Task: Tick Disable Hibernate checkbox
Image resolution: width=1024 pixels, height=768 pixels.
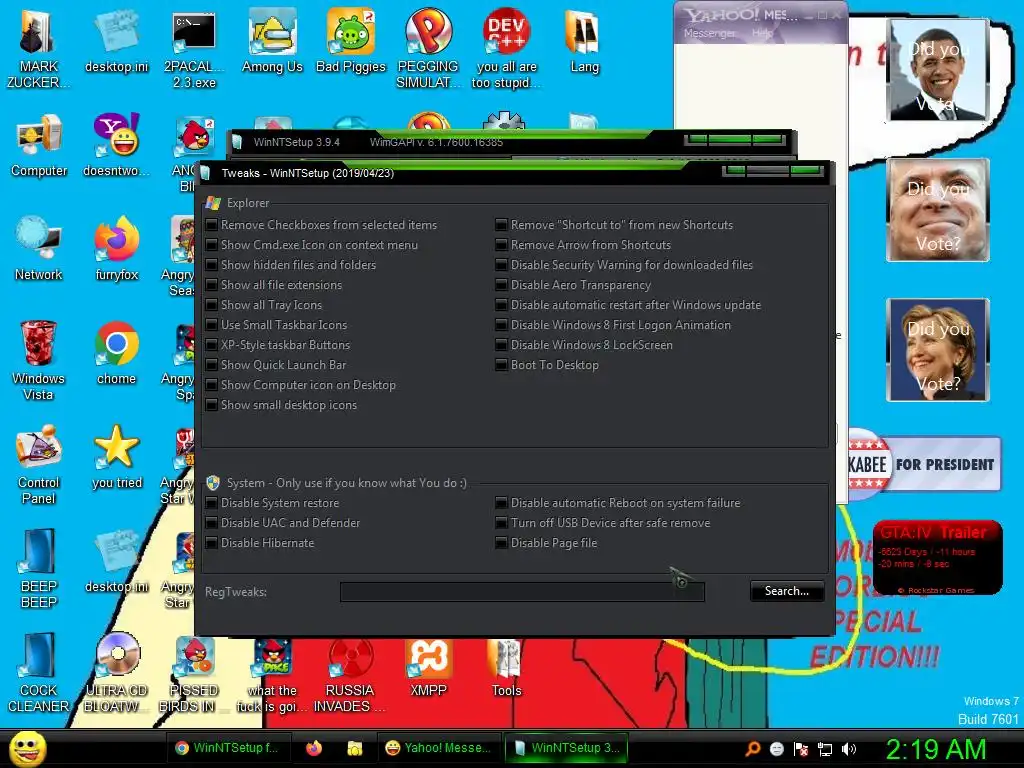Action: click(212, 543)
